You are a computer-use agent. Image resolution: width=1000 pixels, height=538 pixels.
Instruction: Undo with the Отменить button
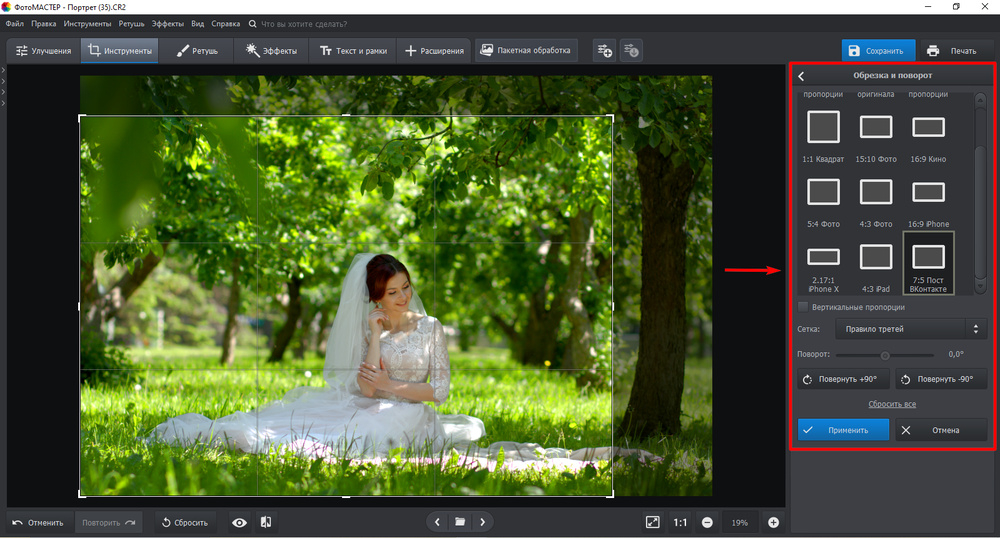pos(38,522)
